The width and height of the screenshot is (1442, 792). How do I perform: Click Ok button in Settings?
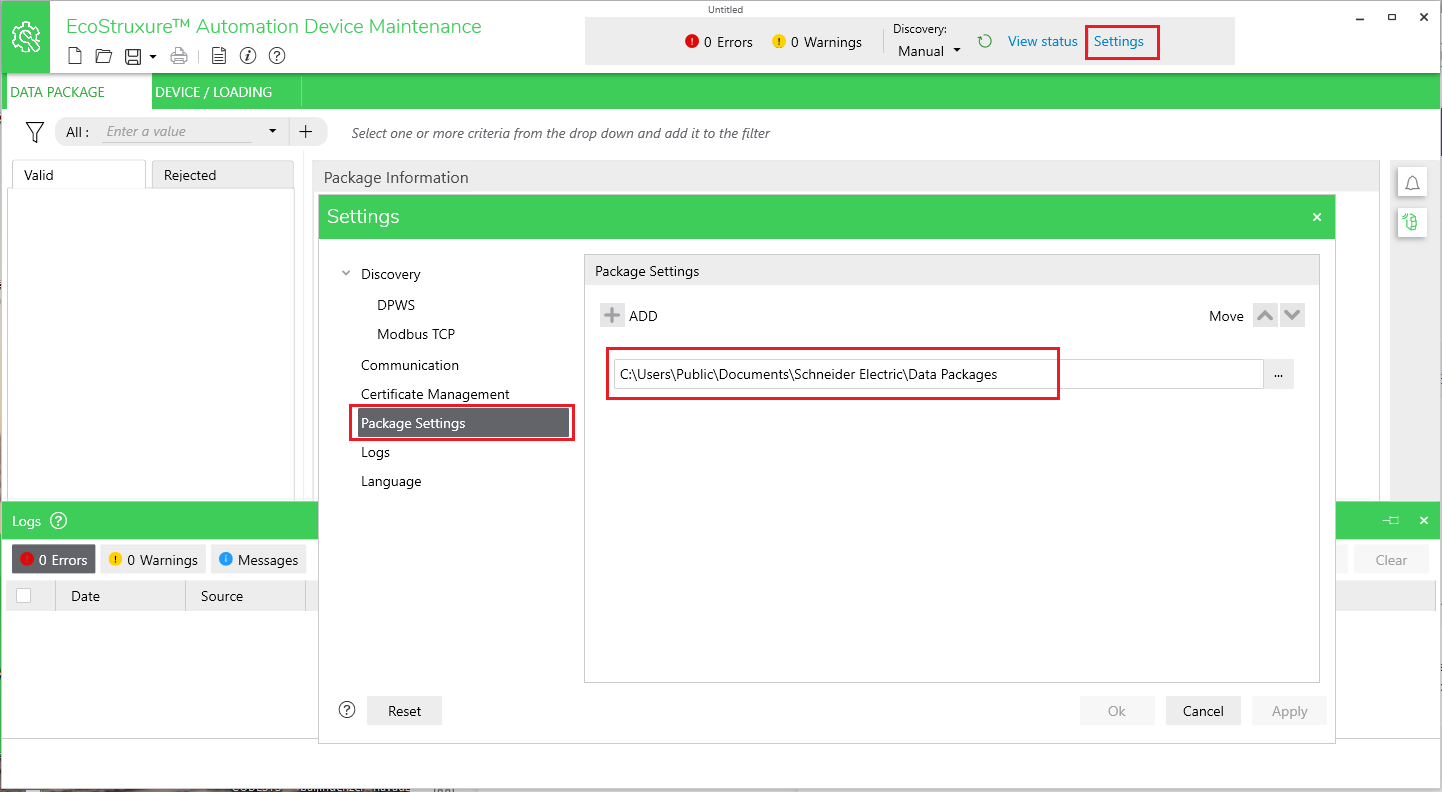1117,711
